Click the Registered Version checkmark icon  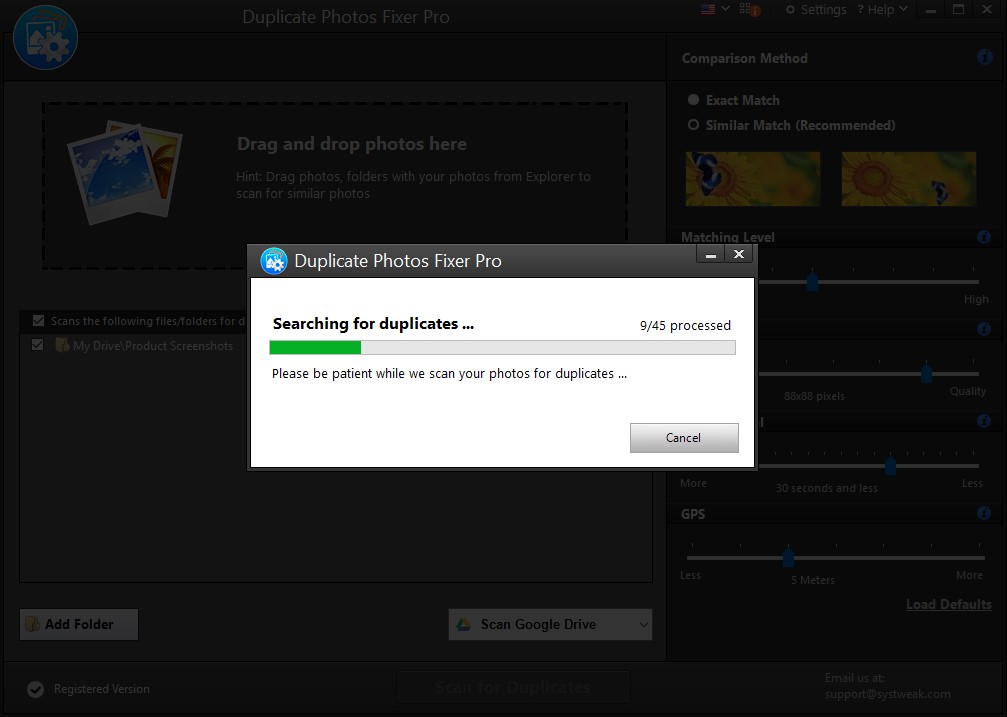(35, 689)
